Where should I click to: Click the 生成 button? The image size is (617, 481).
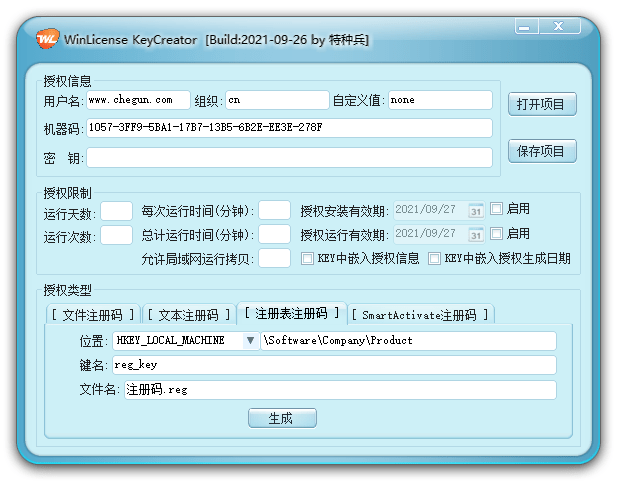[x=282, y=418]
